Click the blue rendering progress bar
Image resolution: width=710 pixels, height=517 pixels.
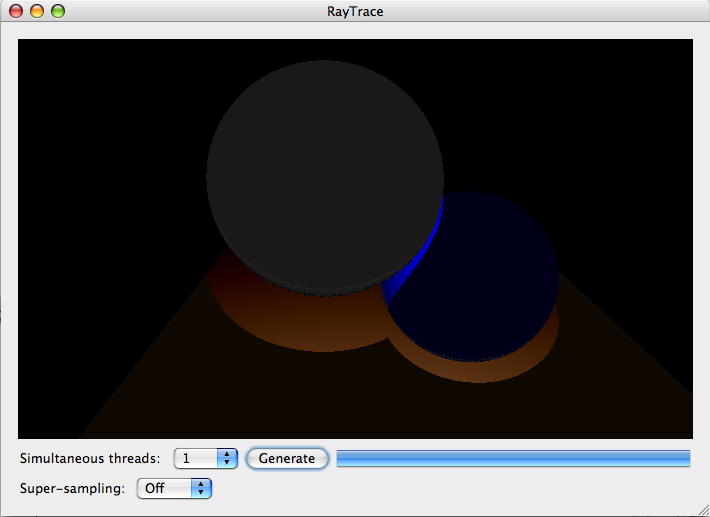(x=513, y=458)
